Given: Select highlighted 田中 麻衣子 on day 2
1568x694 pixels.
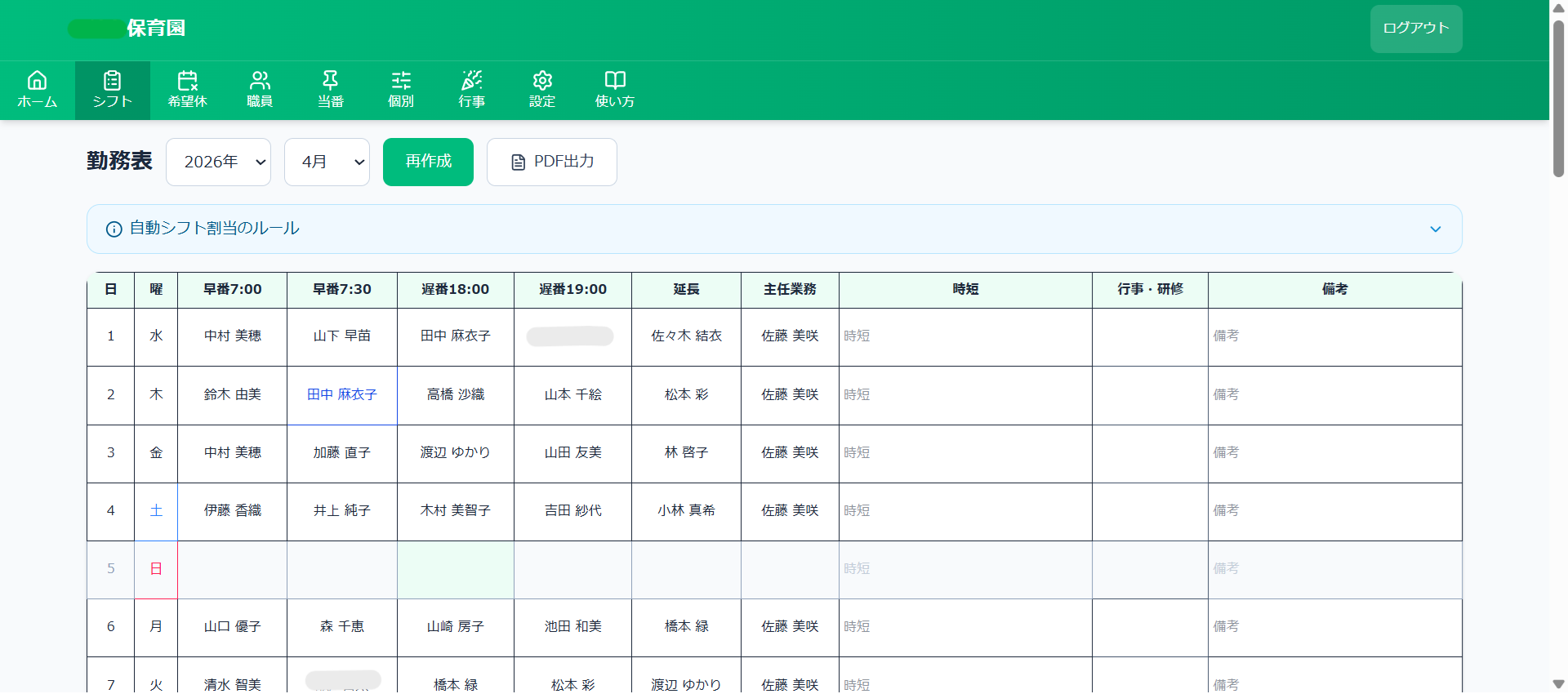Looking at the screenshot, I should [x=342, y=395].
